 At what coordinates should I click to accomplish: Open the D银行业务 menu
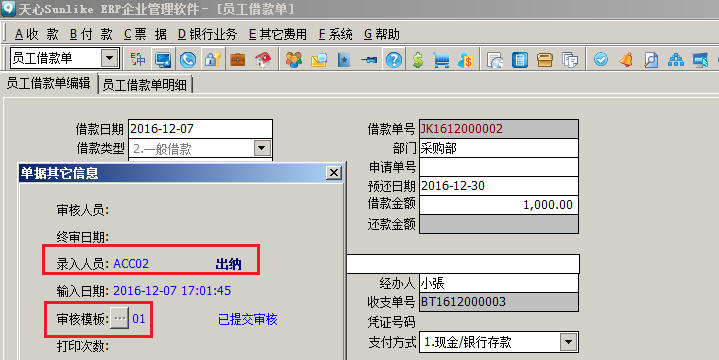point(207,34)
